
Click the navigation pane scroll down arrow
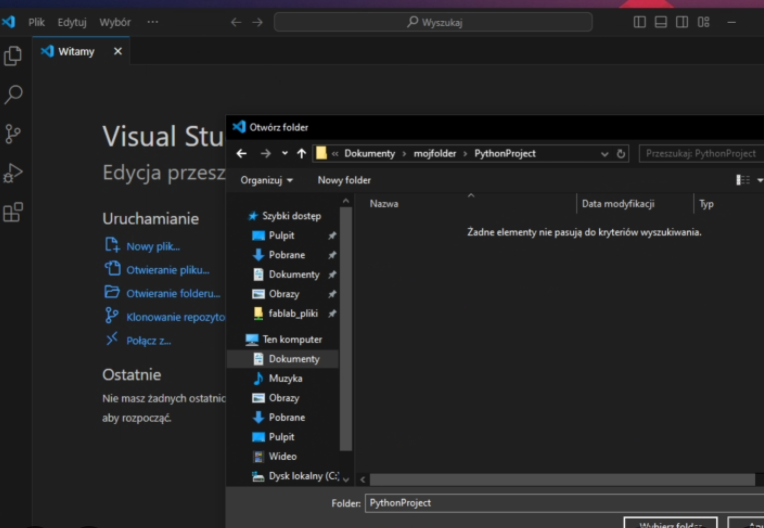(345, 480)
